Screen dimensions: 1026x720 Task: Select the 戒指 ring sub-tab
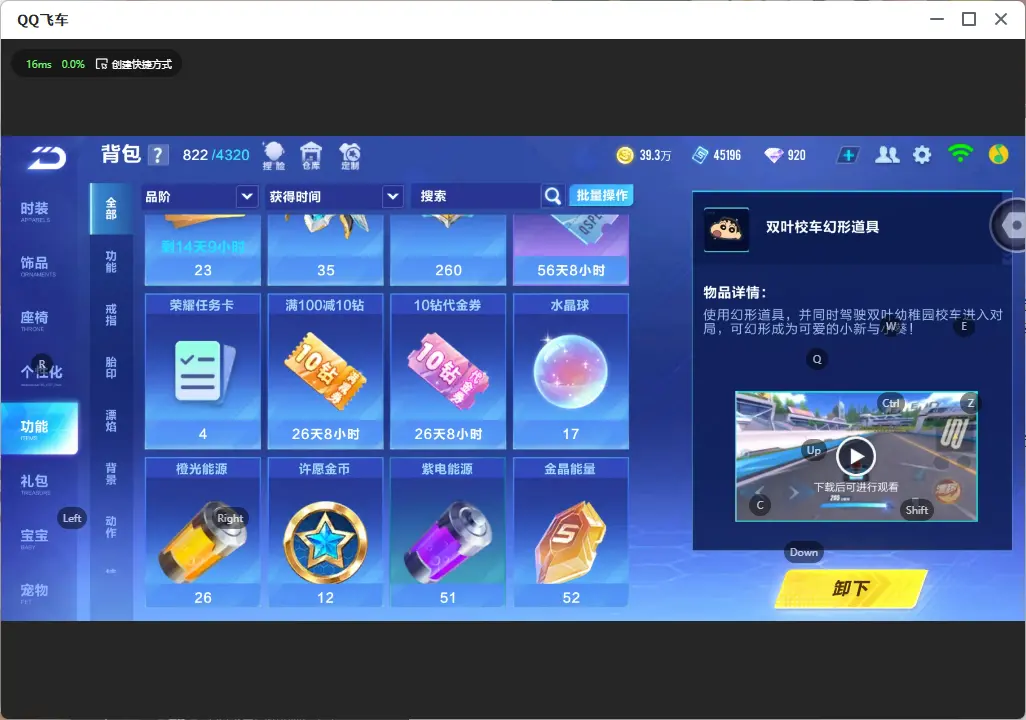point(111,314)
